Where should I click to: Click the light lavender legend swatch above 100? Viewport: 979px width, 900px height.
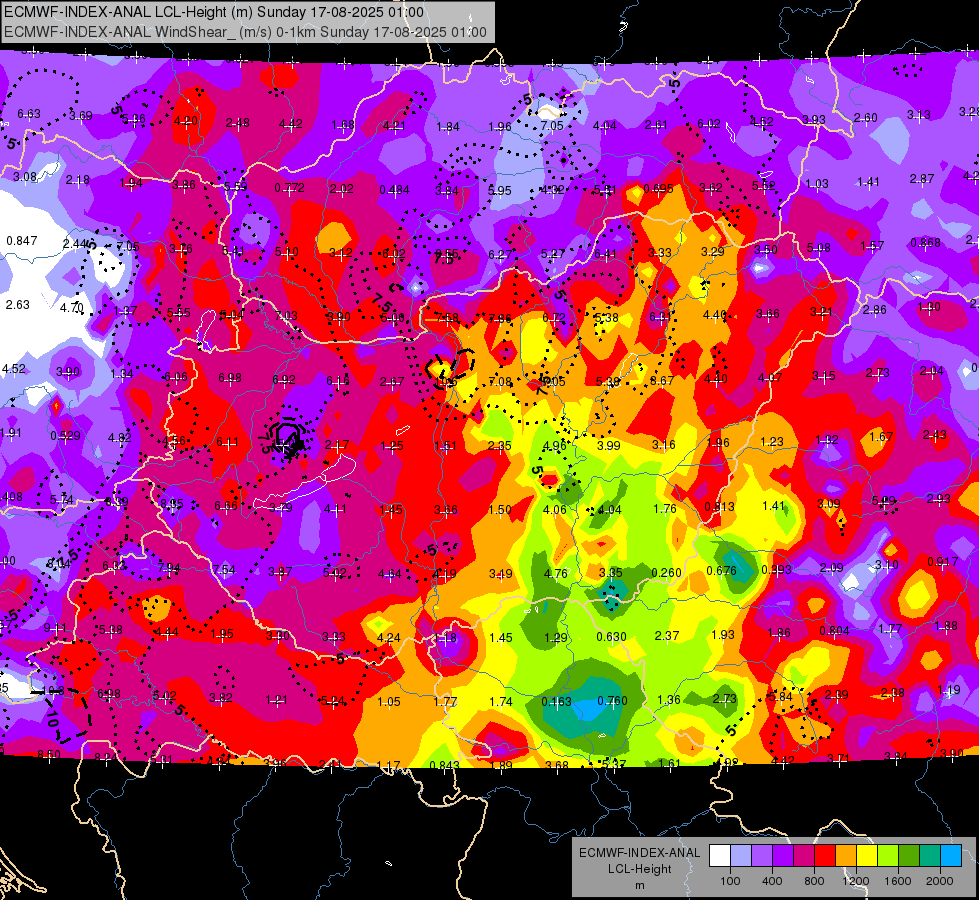[740, 856]
